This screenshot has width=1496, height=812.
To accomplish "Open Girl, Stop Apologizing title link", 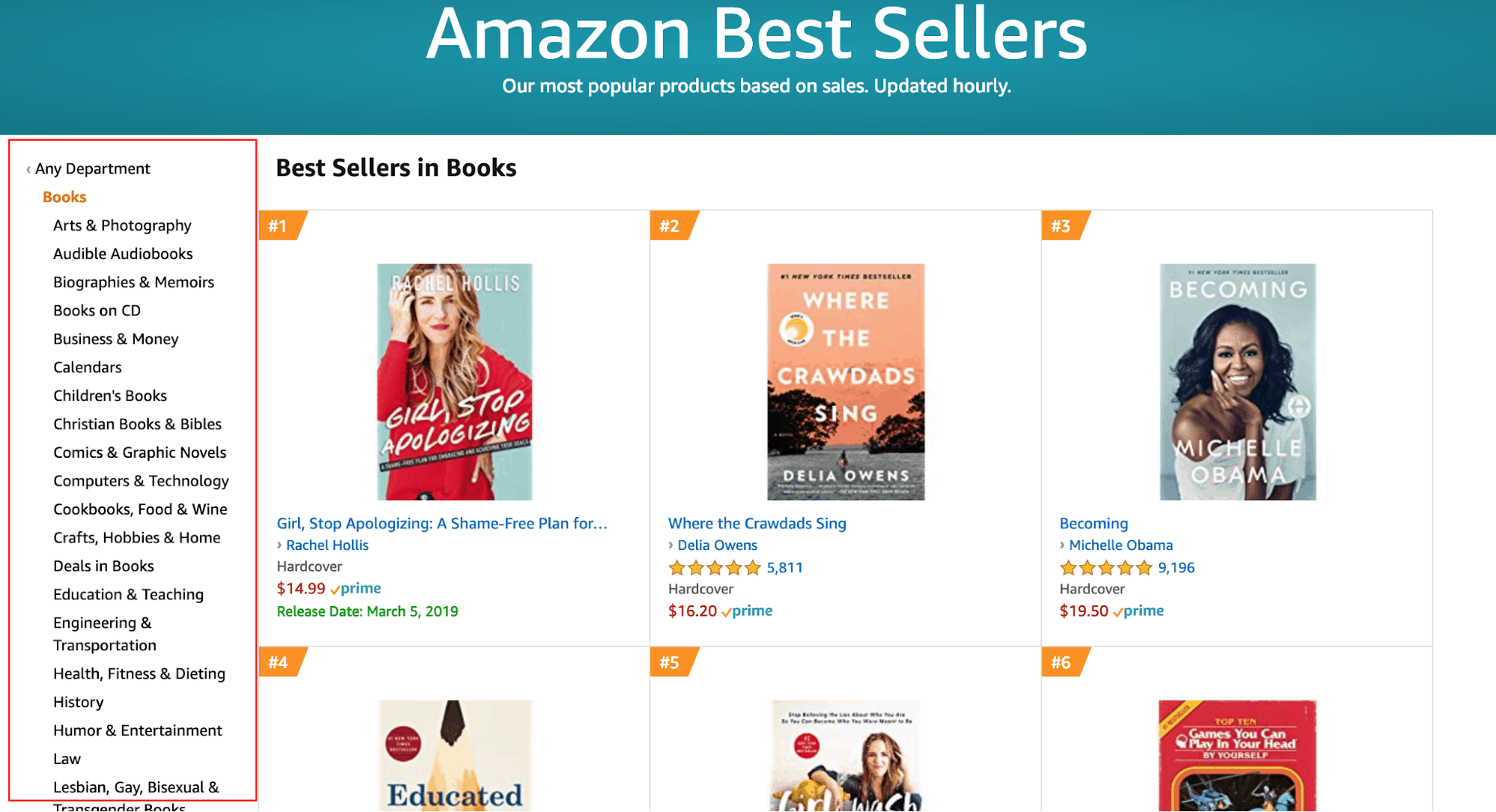I will pyautogui.click(x=442, y=524).
